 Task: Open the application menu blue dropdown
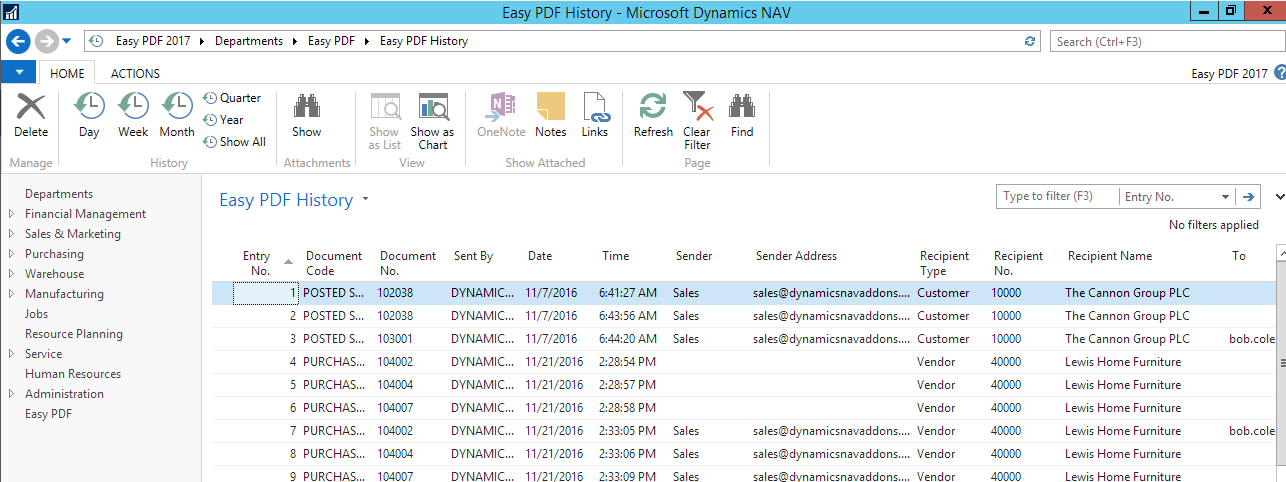tap(19, 72)
